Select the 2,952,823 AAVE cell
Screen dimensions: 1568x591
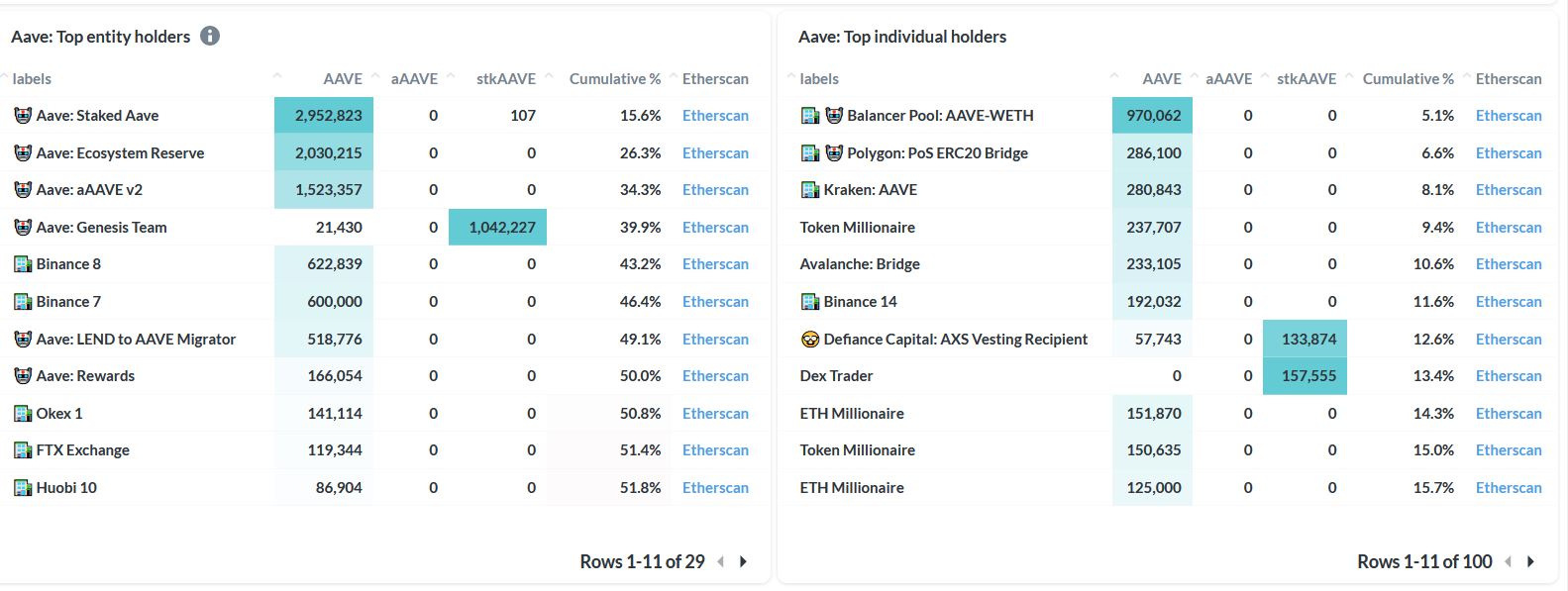324,115
